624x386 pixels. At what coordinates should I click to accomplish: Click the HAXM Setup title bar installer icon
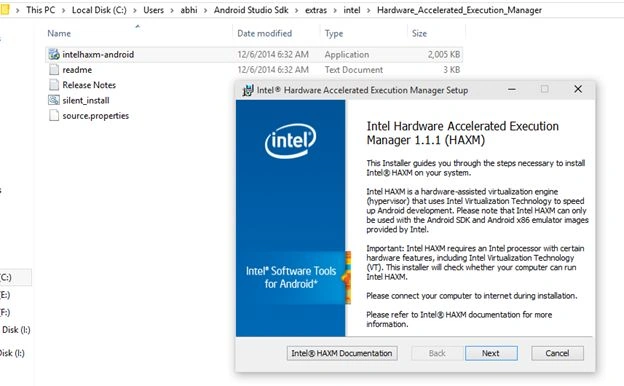(248, 90)
